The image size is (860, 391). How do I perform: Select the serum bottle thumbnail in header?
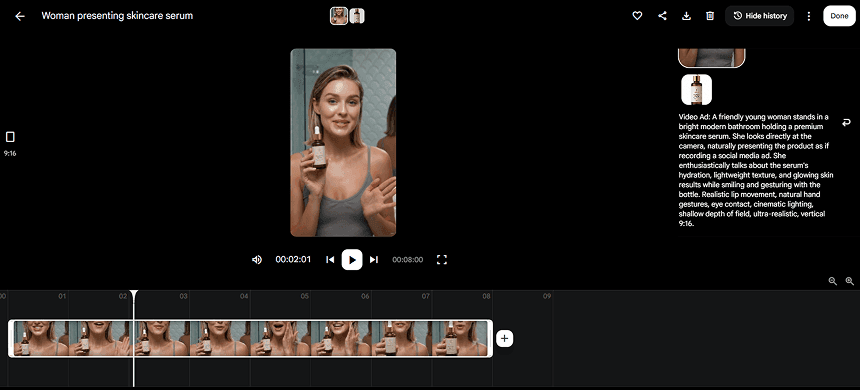[357, 16]
